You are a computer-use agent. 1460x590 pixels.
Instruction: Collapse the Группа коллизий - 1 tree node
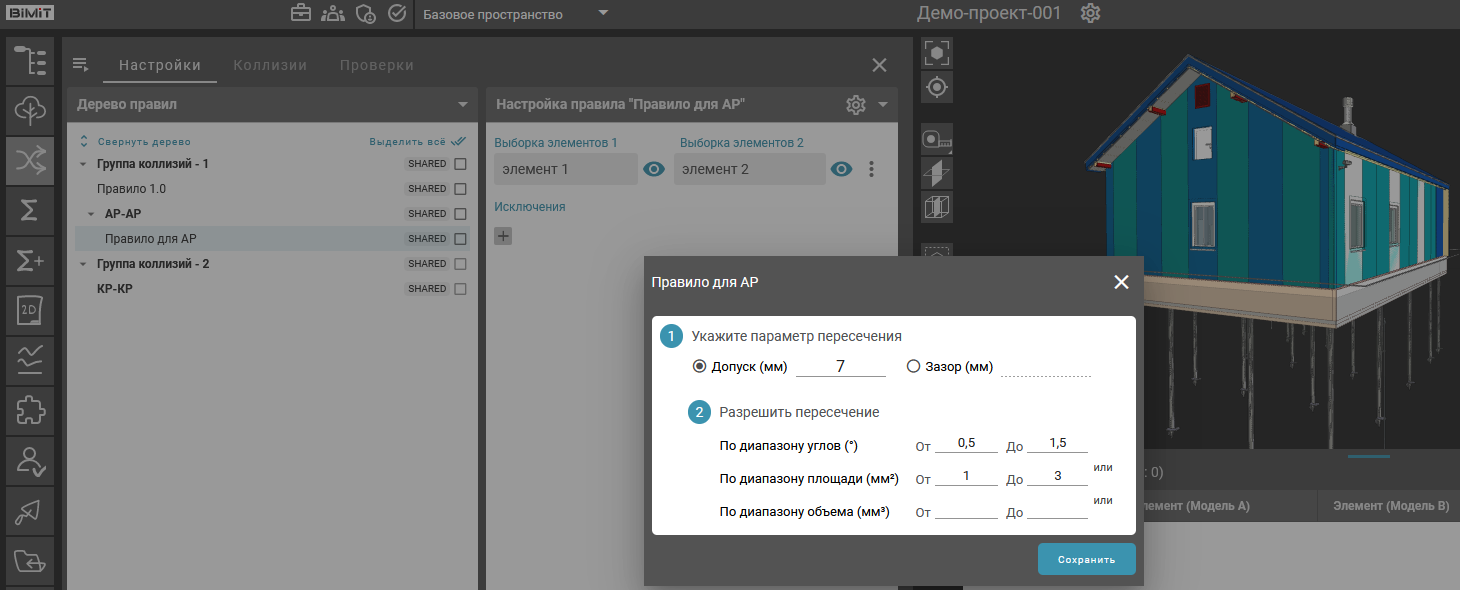82,164
